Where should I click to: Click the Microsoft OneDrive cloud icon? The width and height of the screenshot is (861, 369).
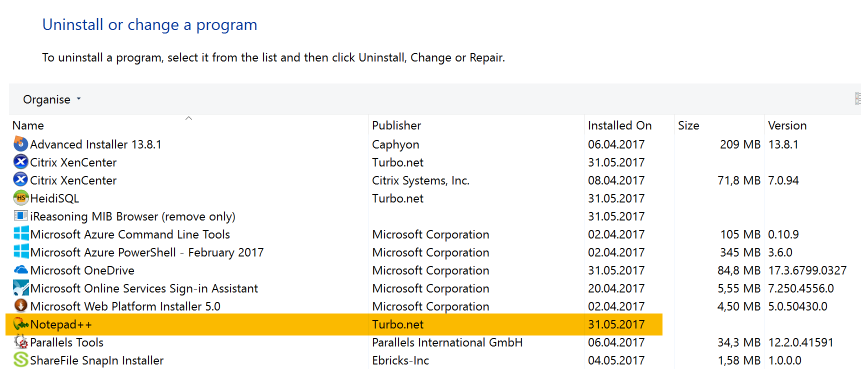point(20,270)
